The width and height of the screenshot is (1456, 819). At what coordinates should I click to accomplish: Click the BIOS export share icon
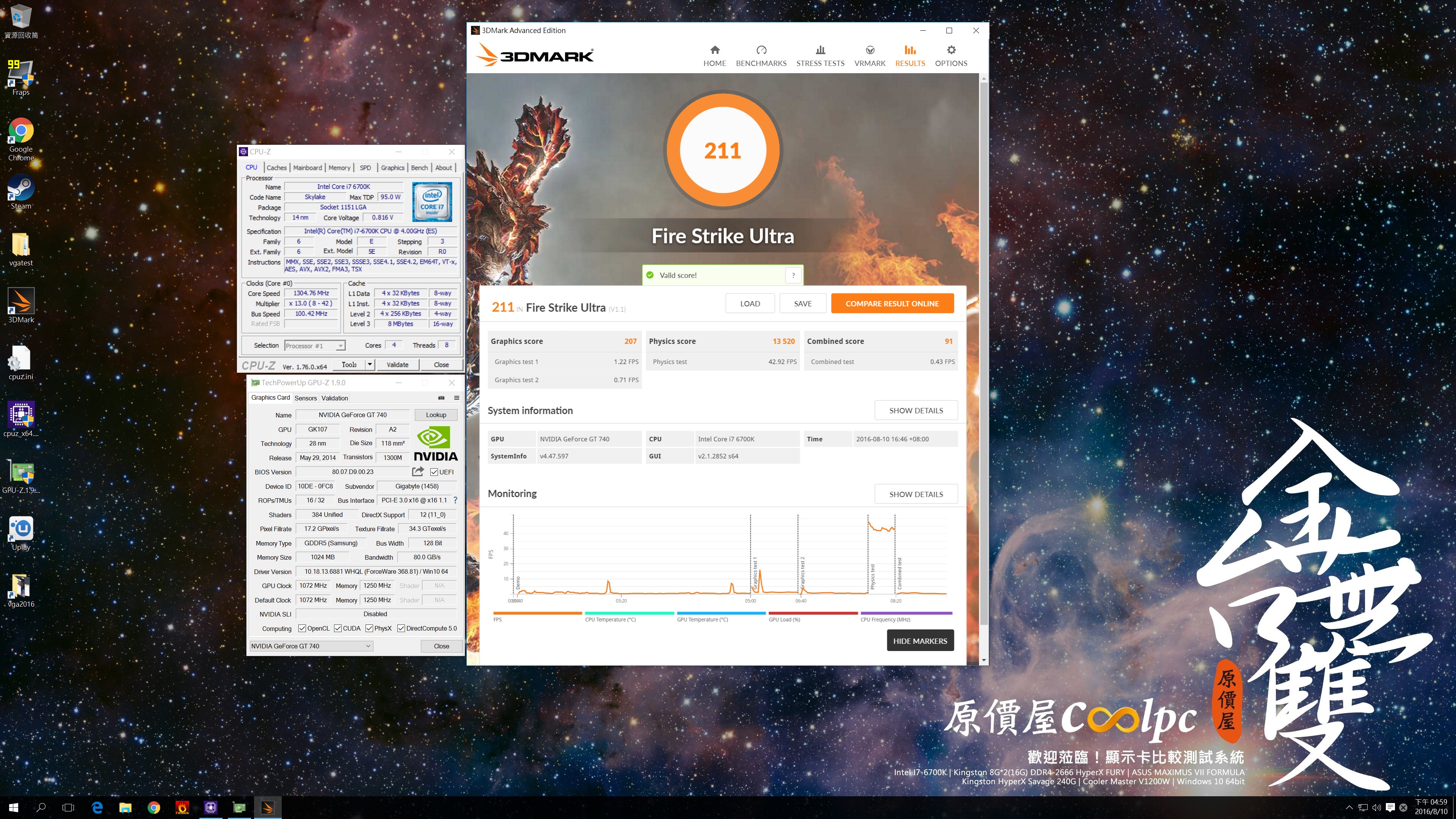point(418,471)
